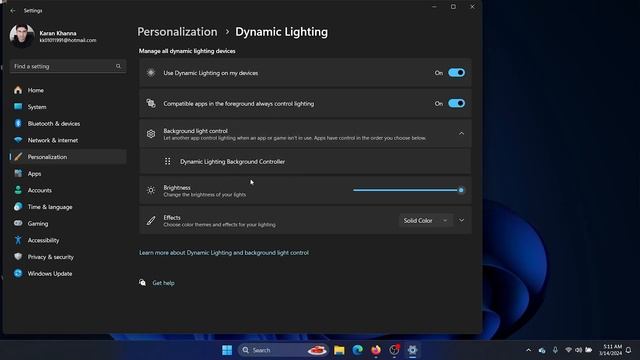Viewport: 640px width, 360px height.
Task: Go back using the Settings back arrow
Action: (x=13, y=11)
